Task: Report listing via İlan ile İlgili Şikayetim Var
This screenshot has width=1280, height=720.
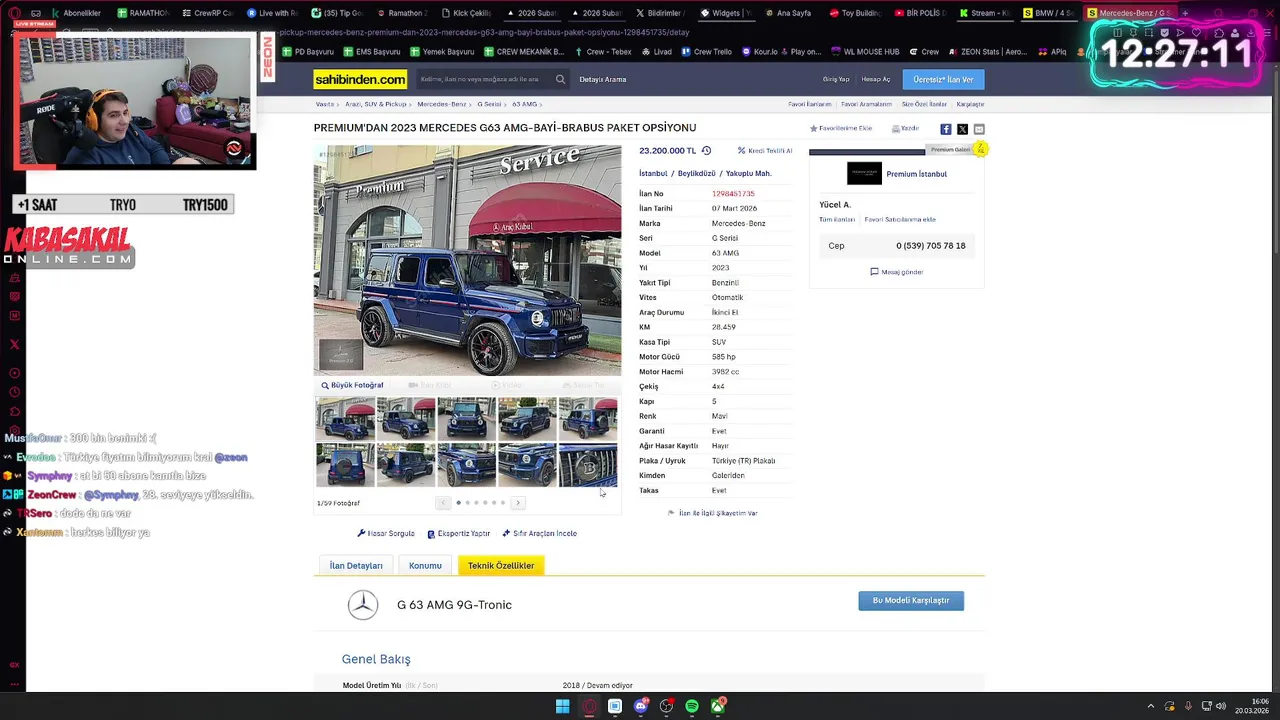Action: [713, 513]
